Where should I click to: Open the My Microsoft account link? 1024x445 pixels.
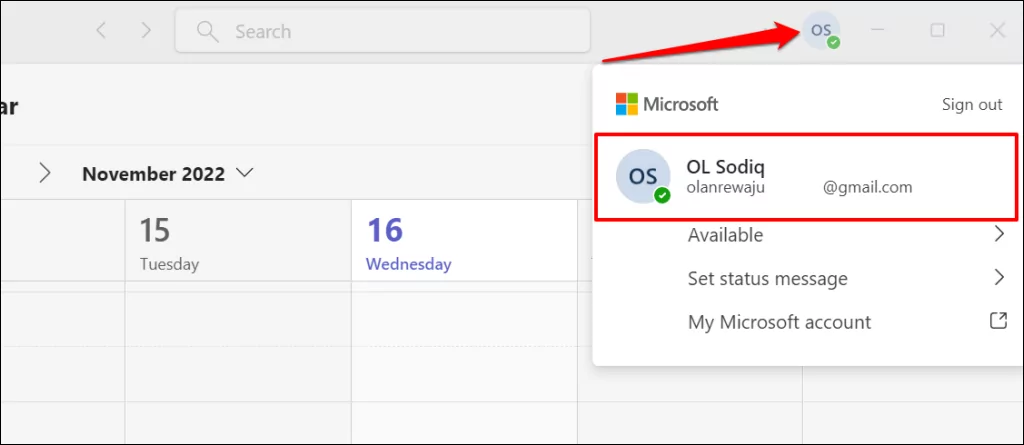click(779, 322)
